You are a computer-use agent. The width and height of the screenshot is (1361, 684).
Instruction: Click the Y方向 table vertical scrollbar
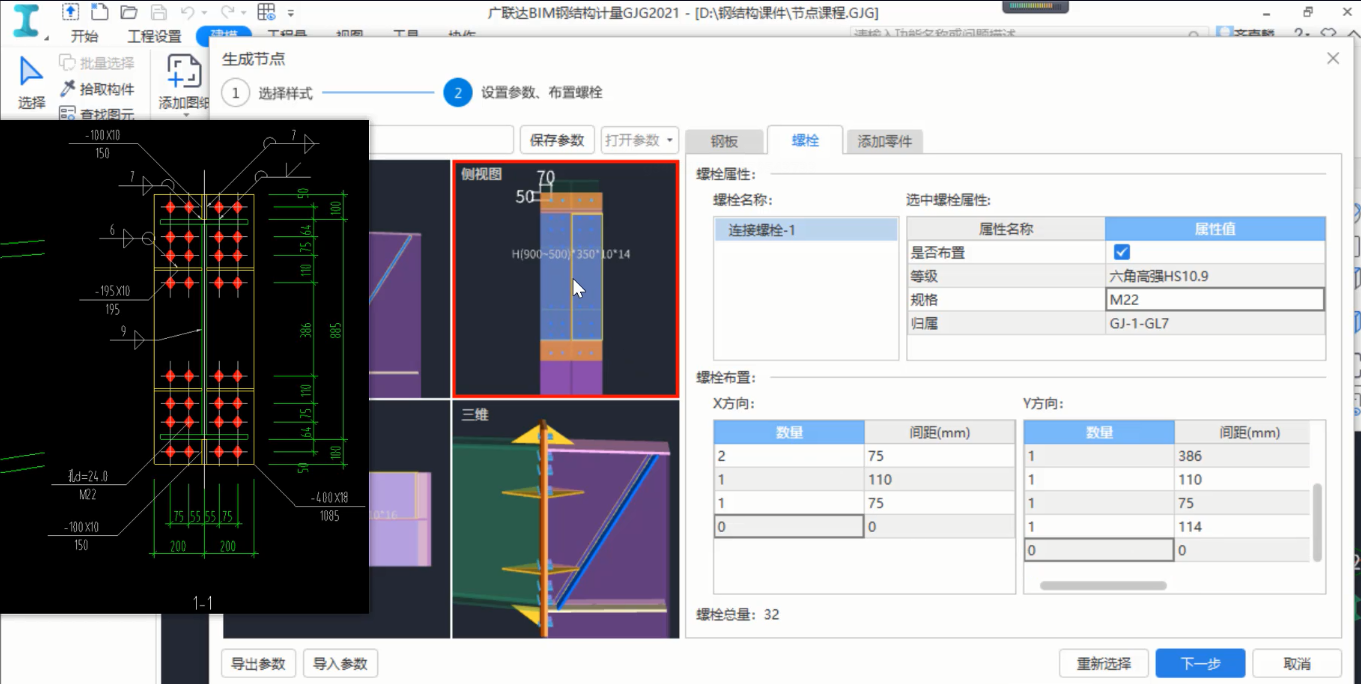tap(1317, 522)
